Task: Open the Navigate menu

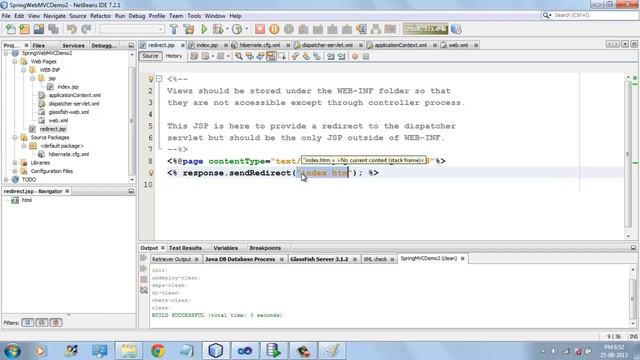Action: 54,16
